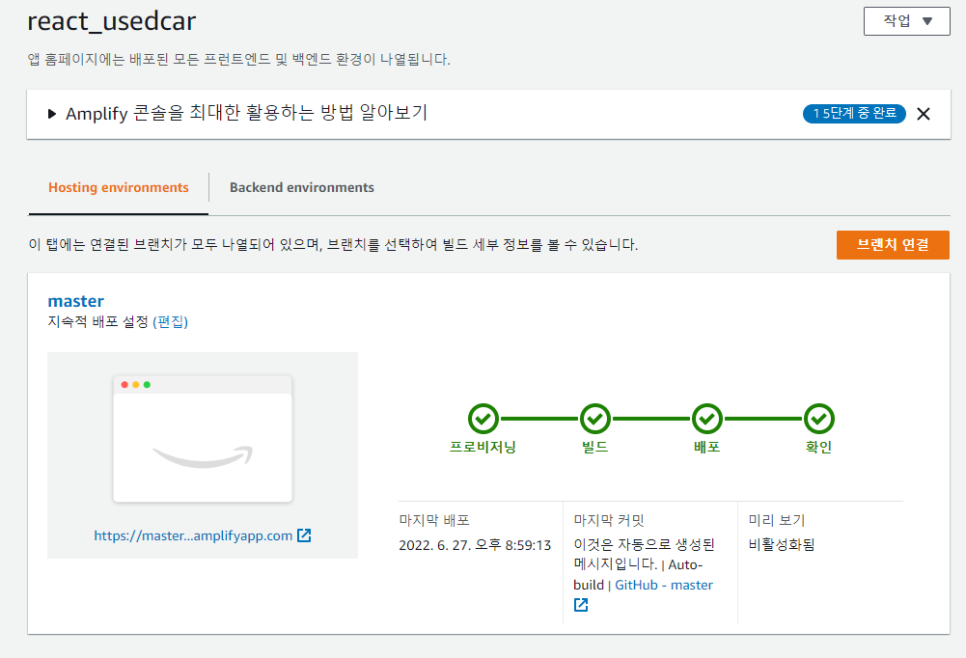Open the master branch link

click(x=76, y=301)
